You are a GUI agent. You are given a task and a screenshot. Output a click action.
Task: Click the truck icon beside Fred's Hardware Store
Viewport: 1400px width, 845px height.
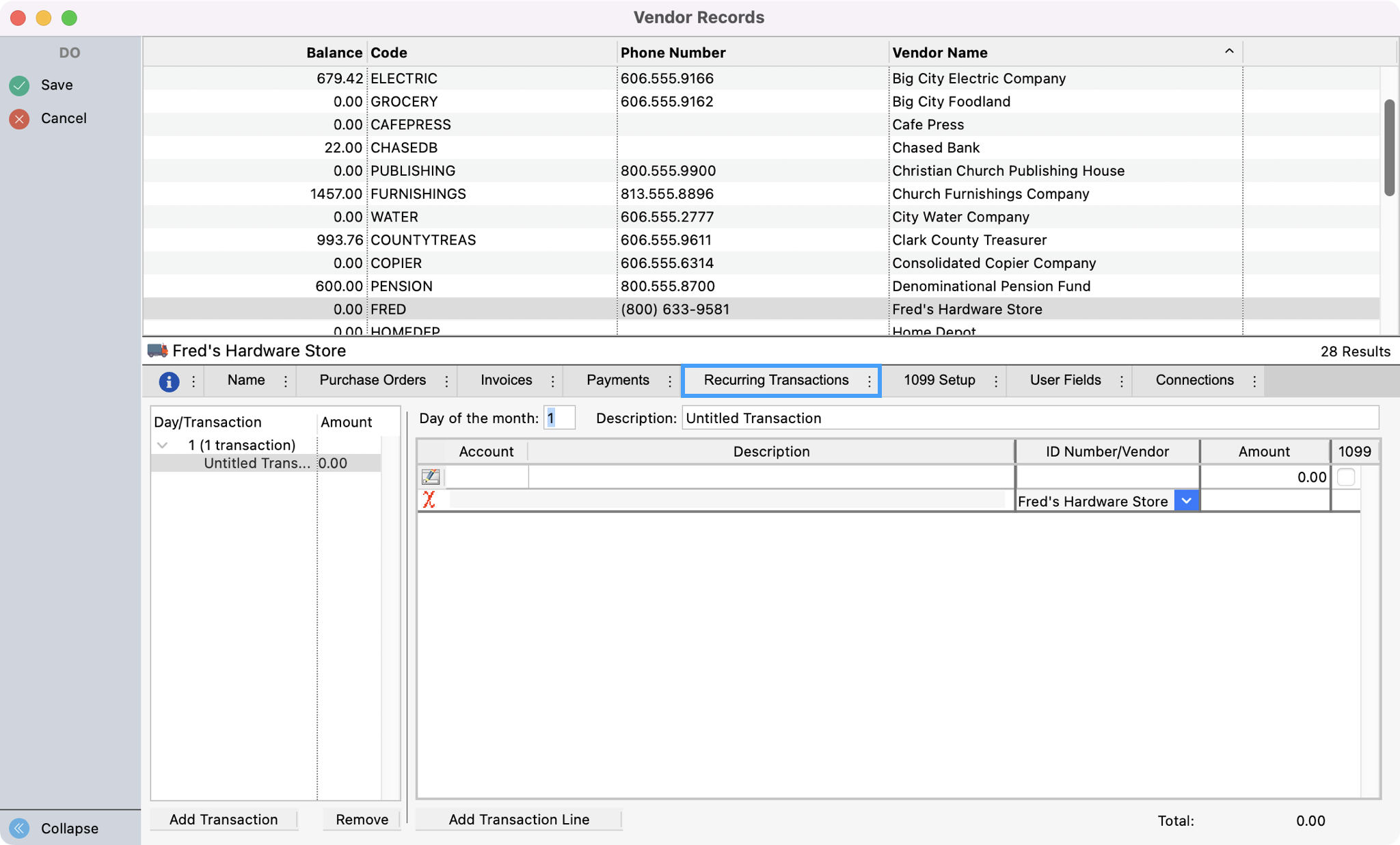157,351
